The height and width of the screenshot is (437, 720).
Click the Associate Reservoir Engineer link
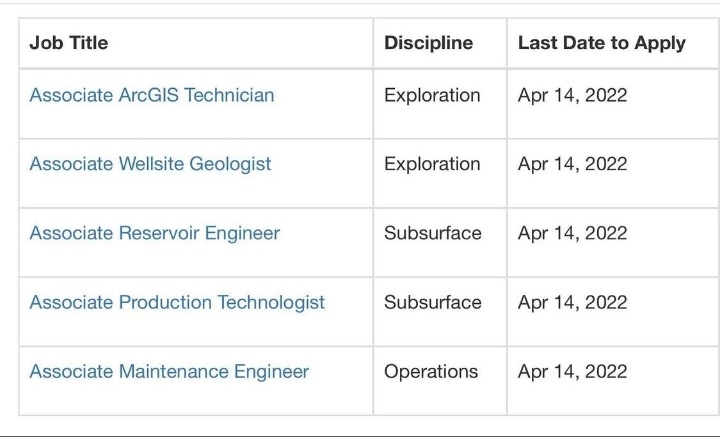[154, 233]
